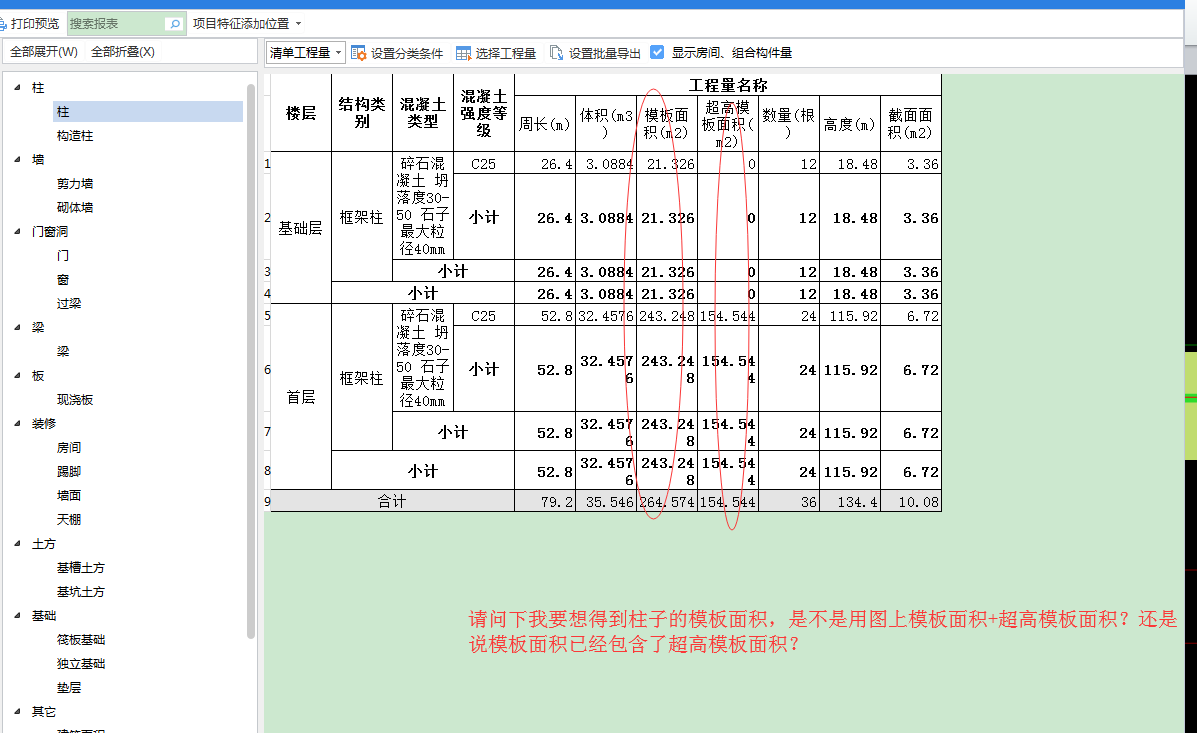Click the left tree panel scrollbar

tap(250, 360)
